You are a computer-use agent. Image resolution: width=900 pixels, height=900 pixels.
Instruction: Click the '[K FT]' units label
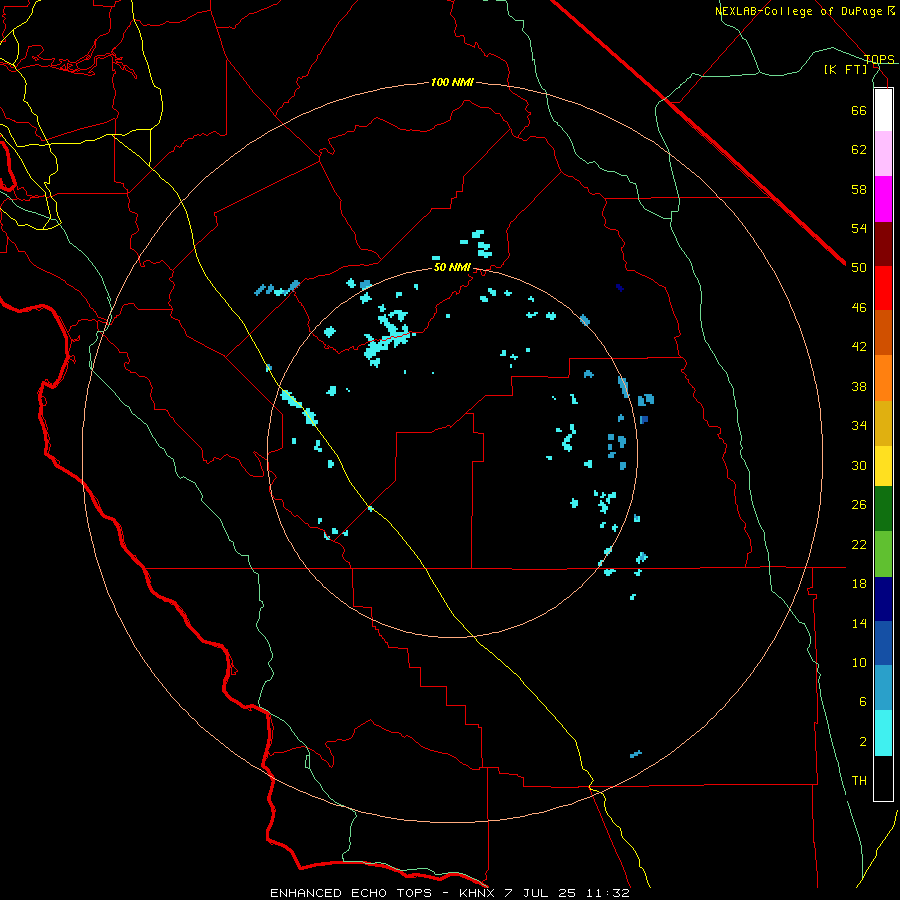(x=846, y=70)
